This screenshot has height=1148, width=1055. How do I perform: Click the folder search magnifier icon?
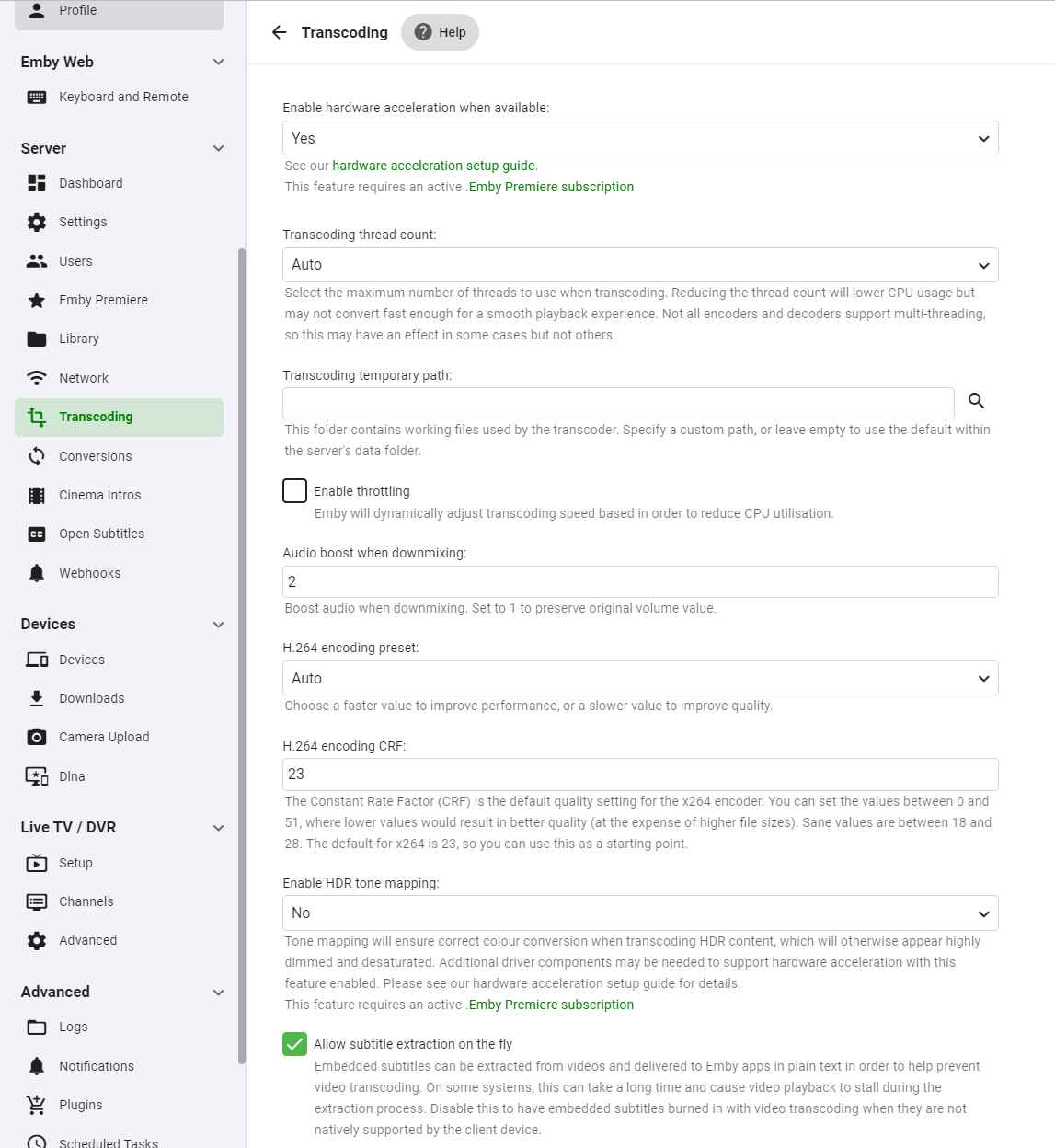[x=976, y=401]
